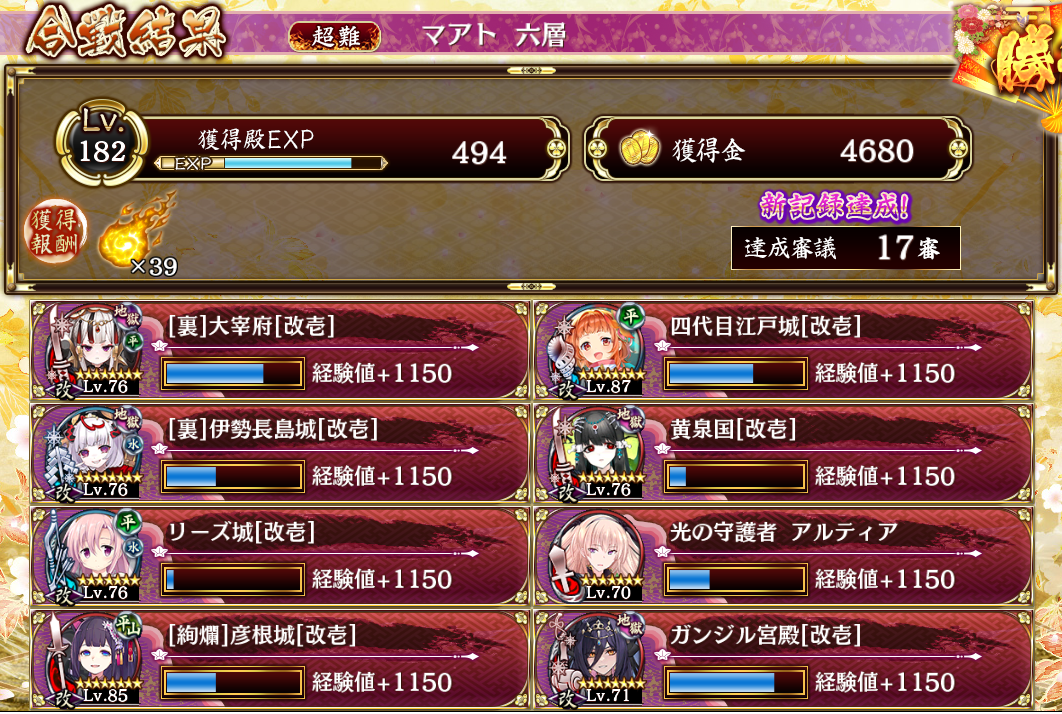This screenshot has height=714, width=1062.
Task: Click the gold coin icon beside 獲得金
Action: [639, 148]
